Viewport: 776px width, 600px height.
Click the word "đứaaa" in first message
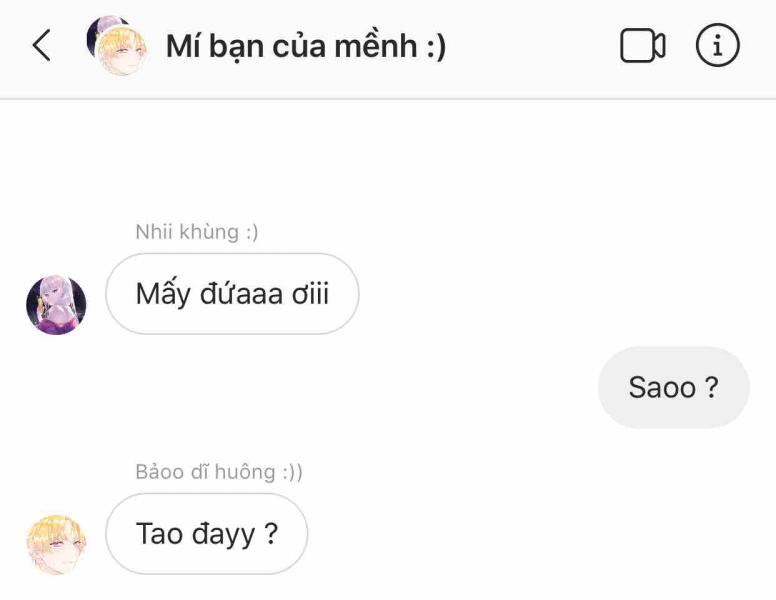point(241,294)
